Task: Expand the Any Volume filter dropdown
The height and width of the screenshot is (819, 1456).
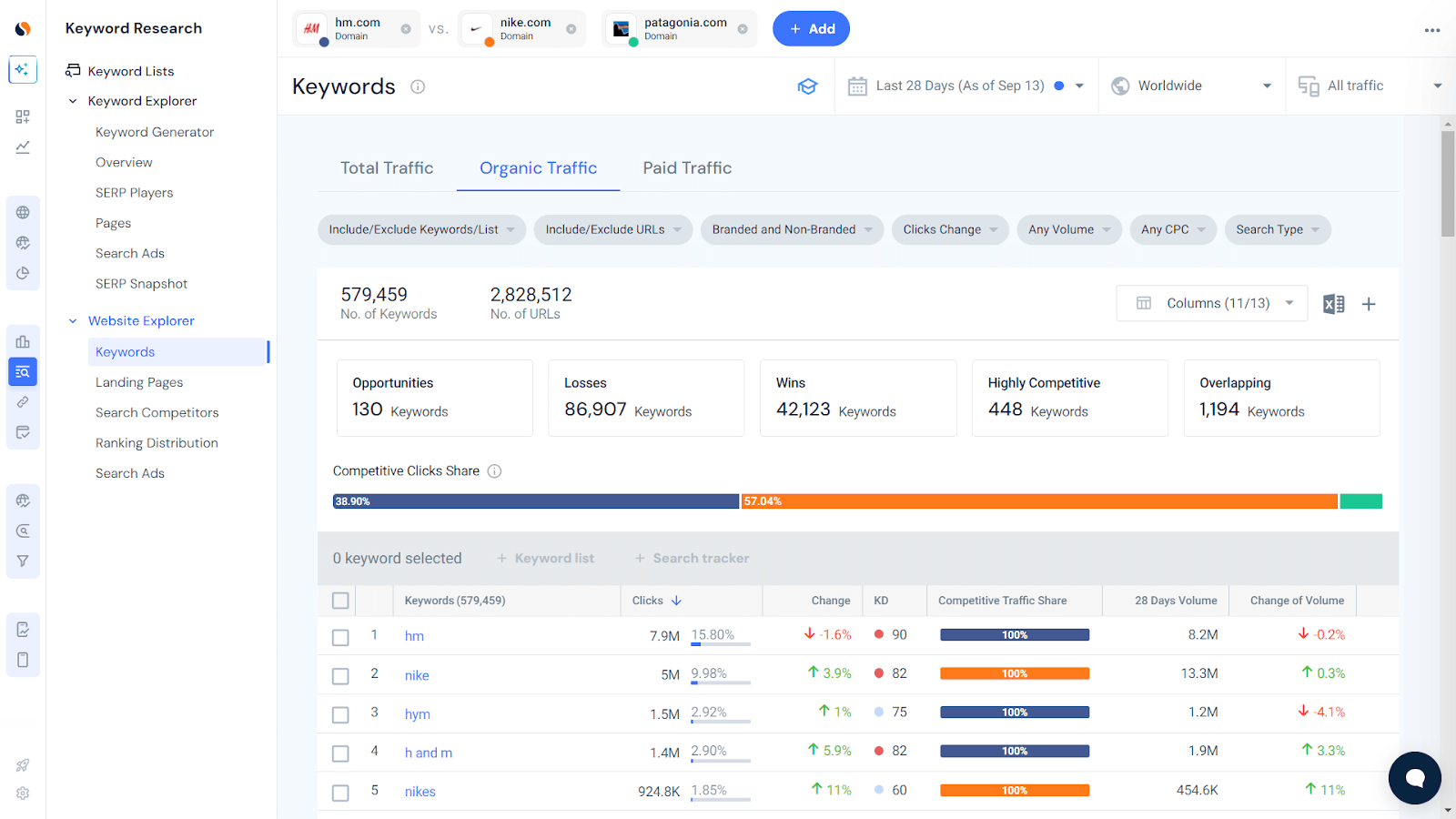Action: point(1068,229)
